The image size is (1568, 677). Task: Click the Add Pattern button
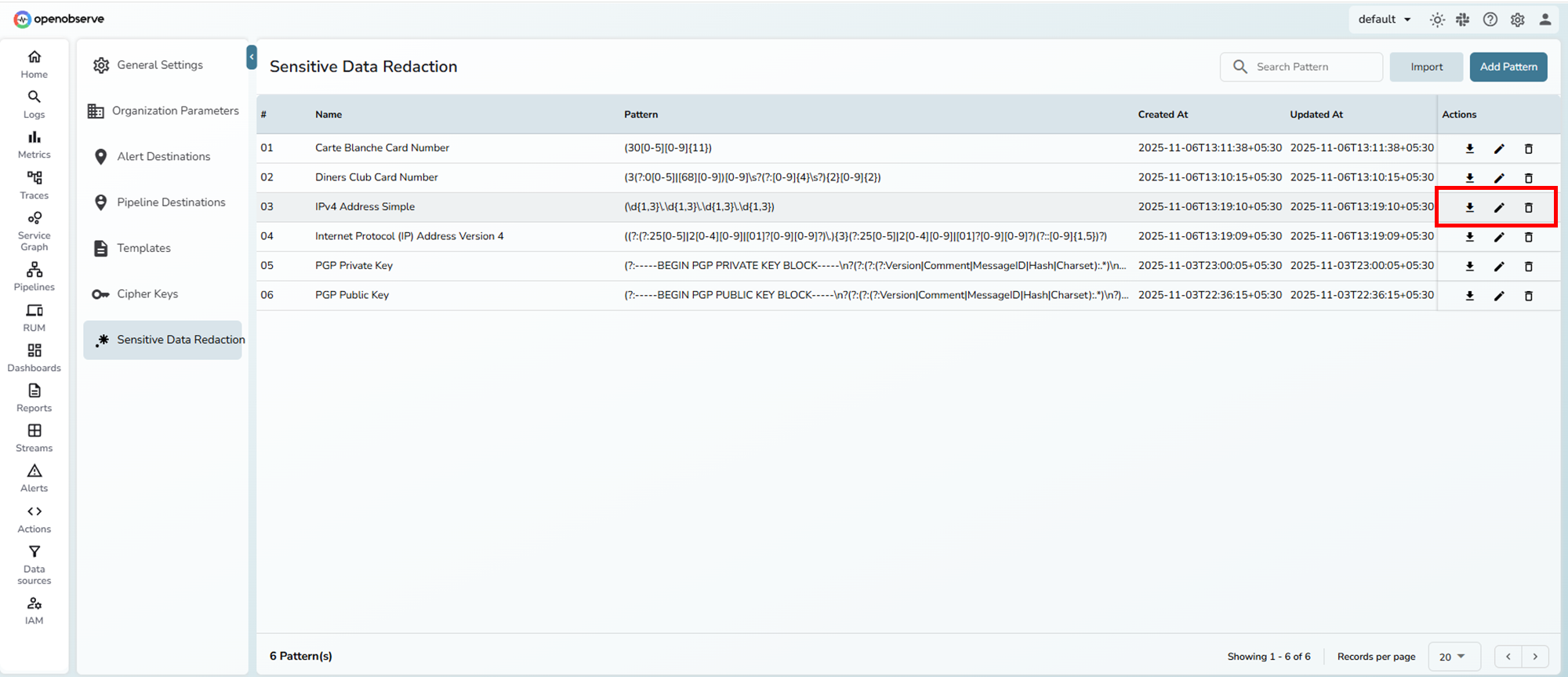pos(1508,67)
